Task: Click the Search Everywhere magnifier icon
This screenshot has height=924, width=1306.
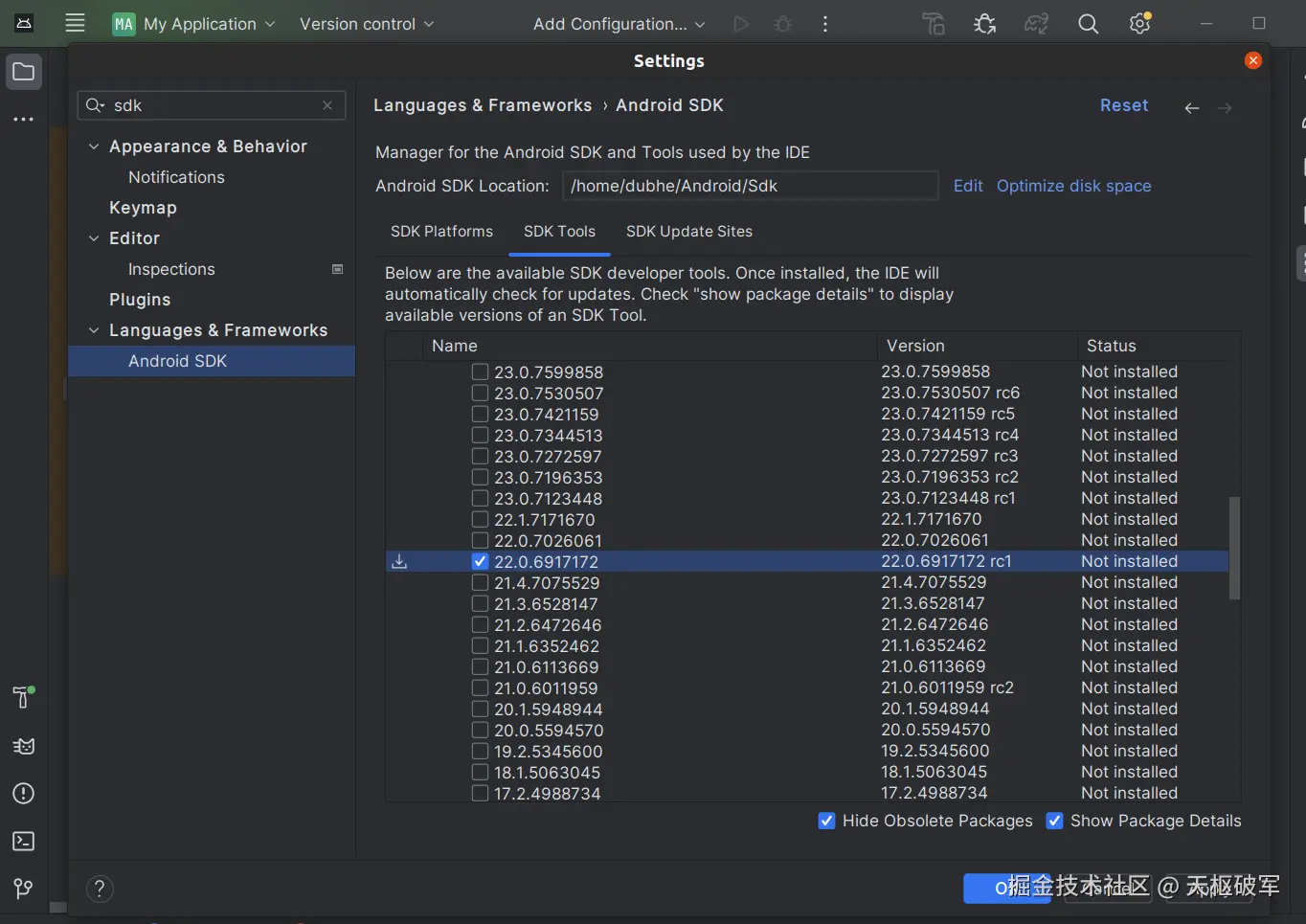Action: click(x=1088, y=24)
